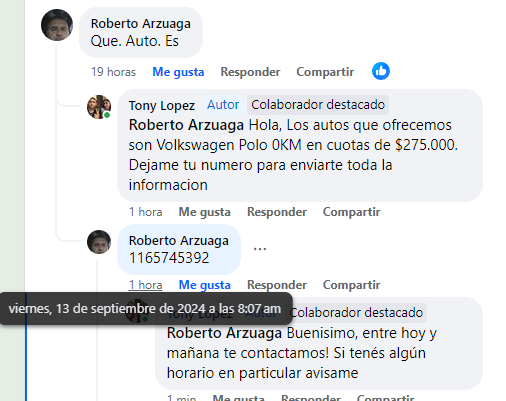Open Tony Lopez profile name link
Screen dimensions: 506x401
(x=162, y=106)
